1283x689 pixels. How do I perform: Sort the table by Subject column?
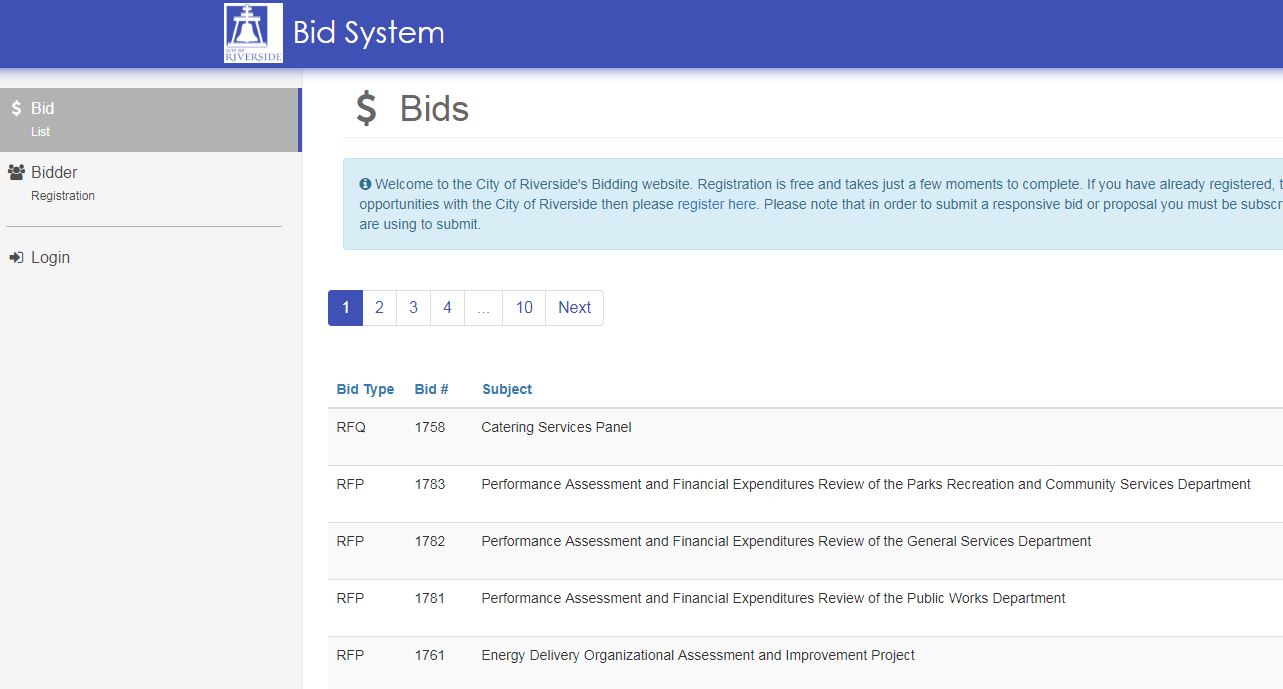[507, 389]
